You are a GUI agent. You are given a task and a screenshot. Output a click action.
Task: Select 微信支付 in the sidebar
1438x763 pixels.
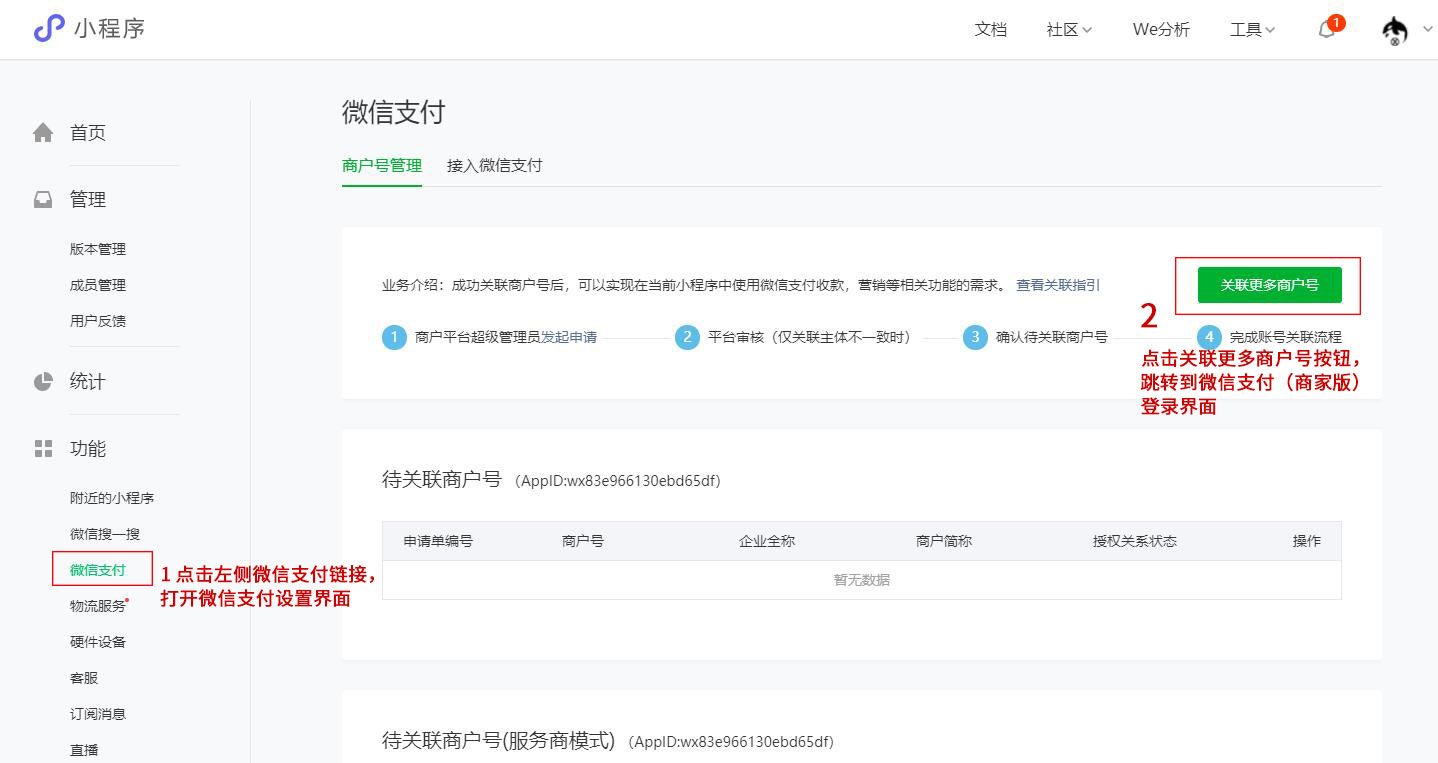98,570
